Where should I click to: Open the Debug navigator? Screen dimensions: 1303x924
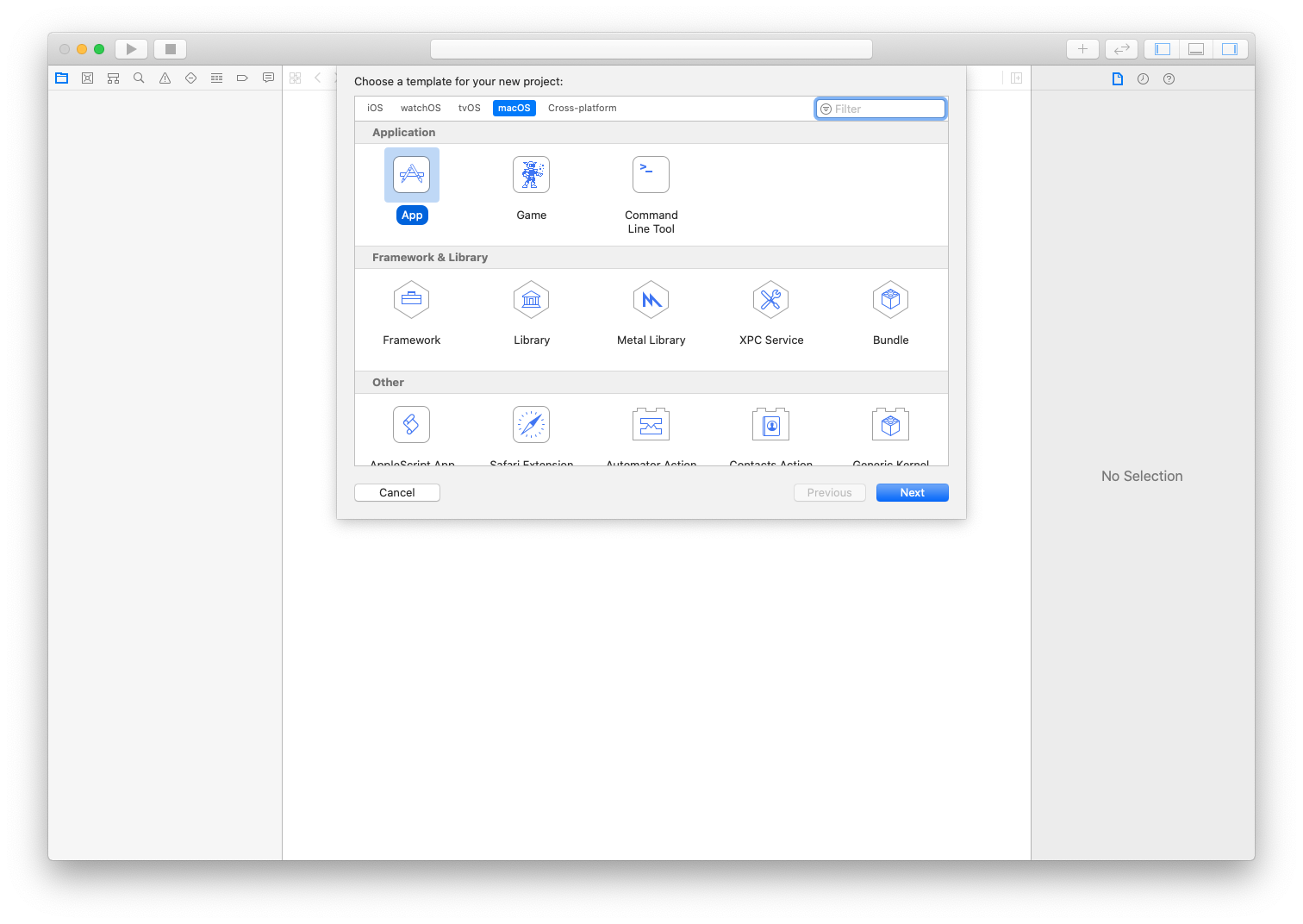216,78
